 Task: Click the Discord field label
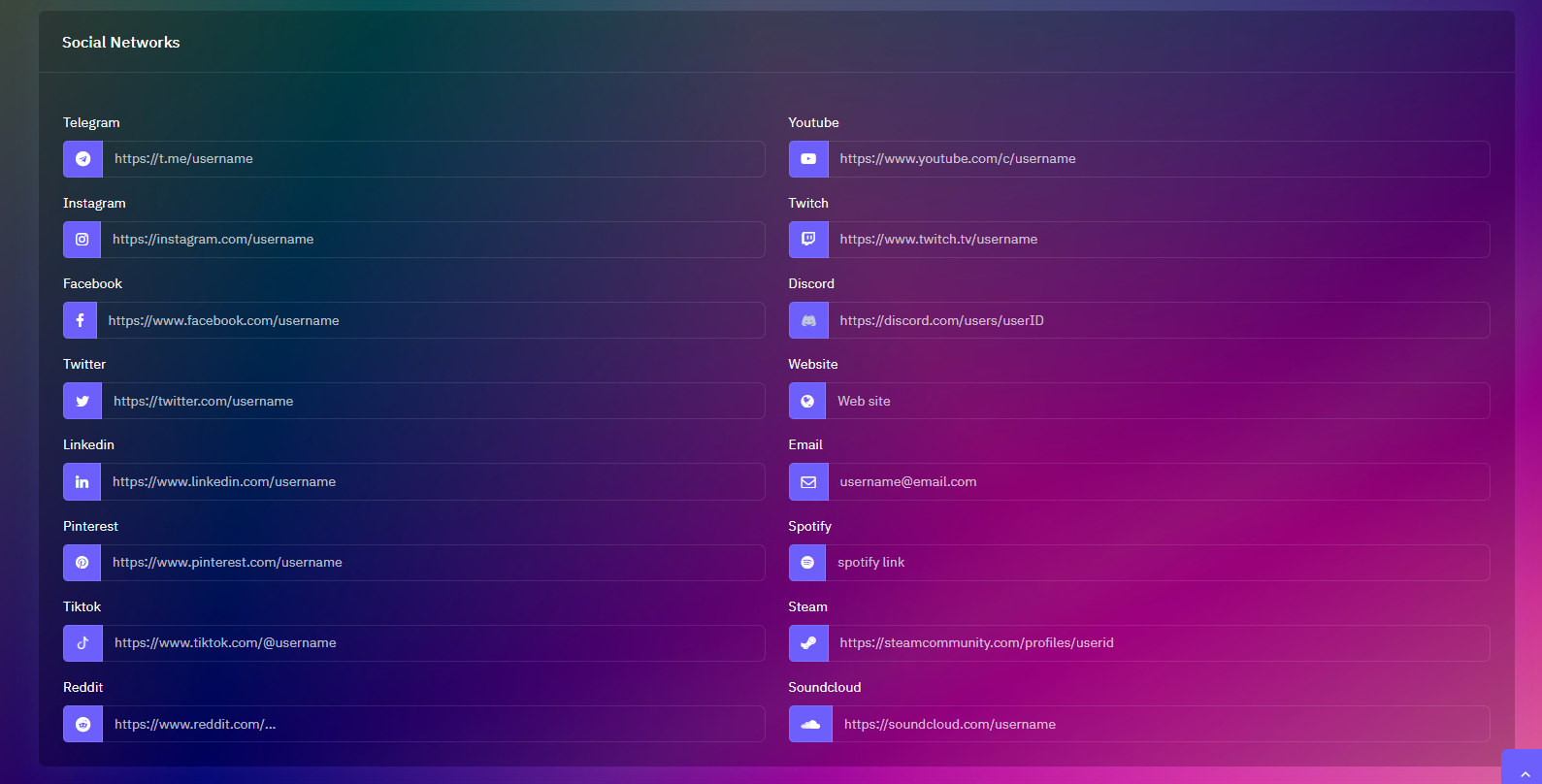coord(811,283)
